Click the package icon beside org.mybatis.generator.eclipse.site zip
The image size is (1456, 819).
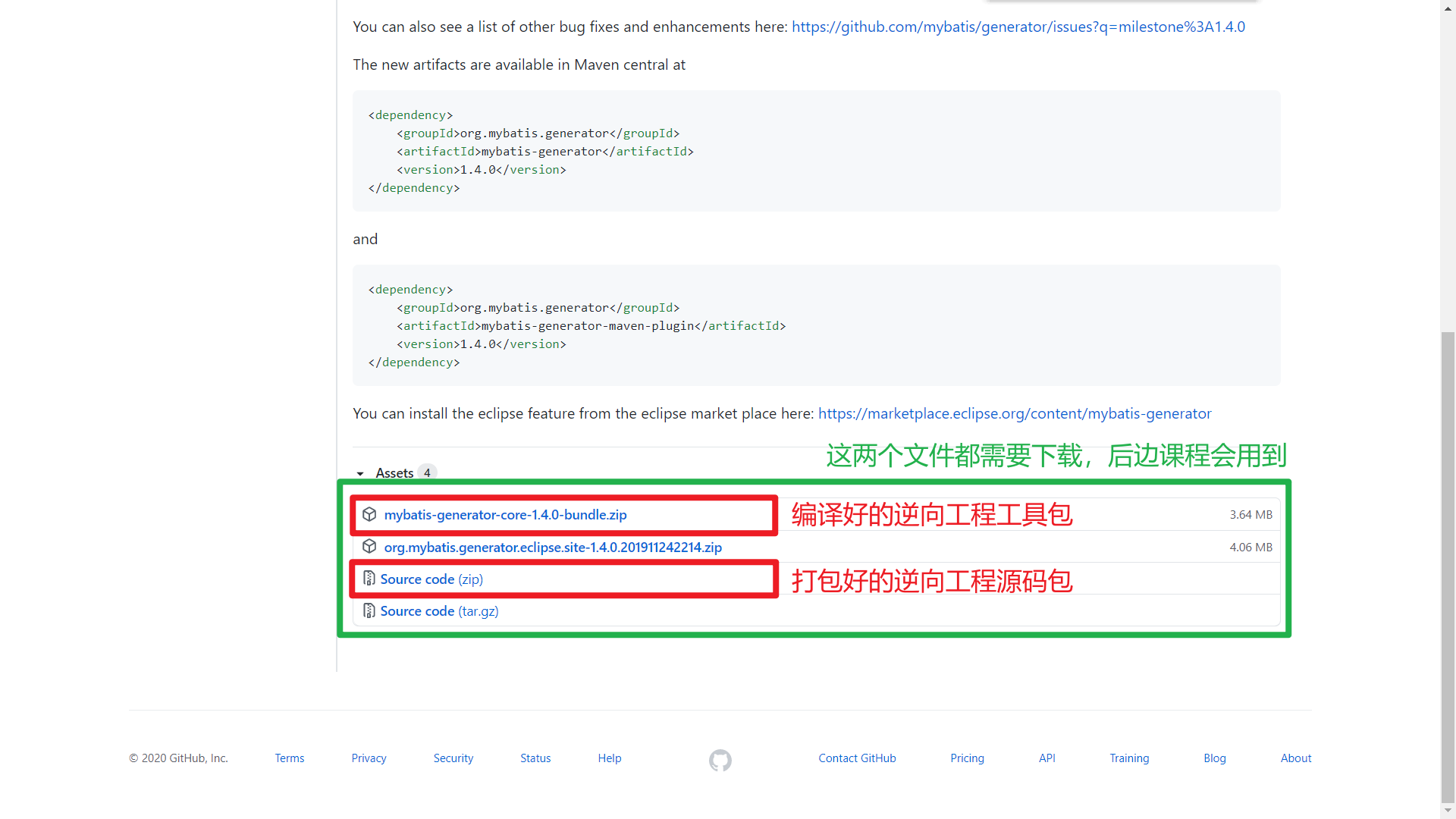369,547
